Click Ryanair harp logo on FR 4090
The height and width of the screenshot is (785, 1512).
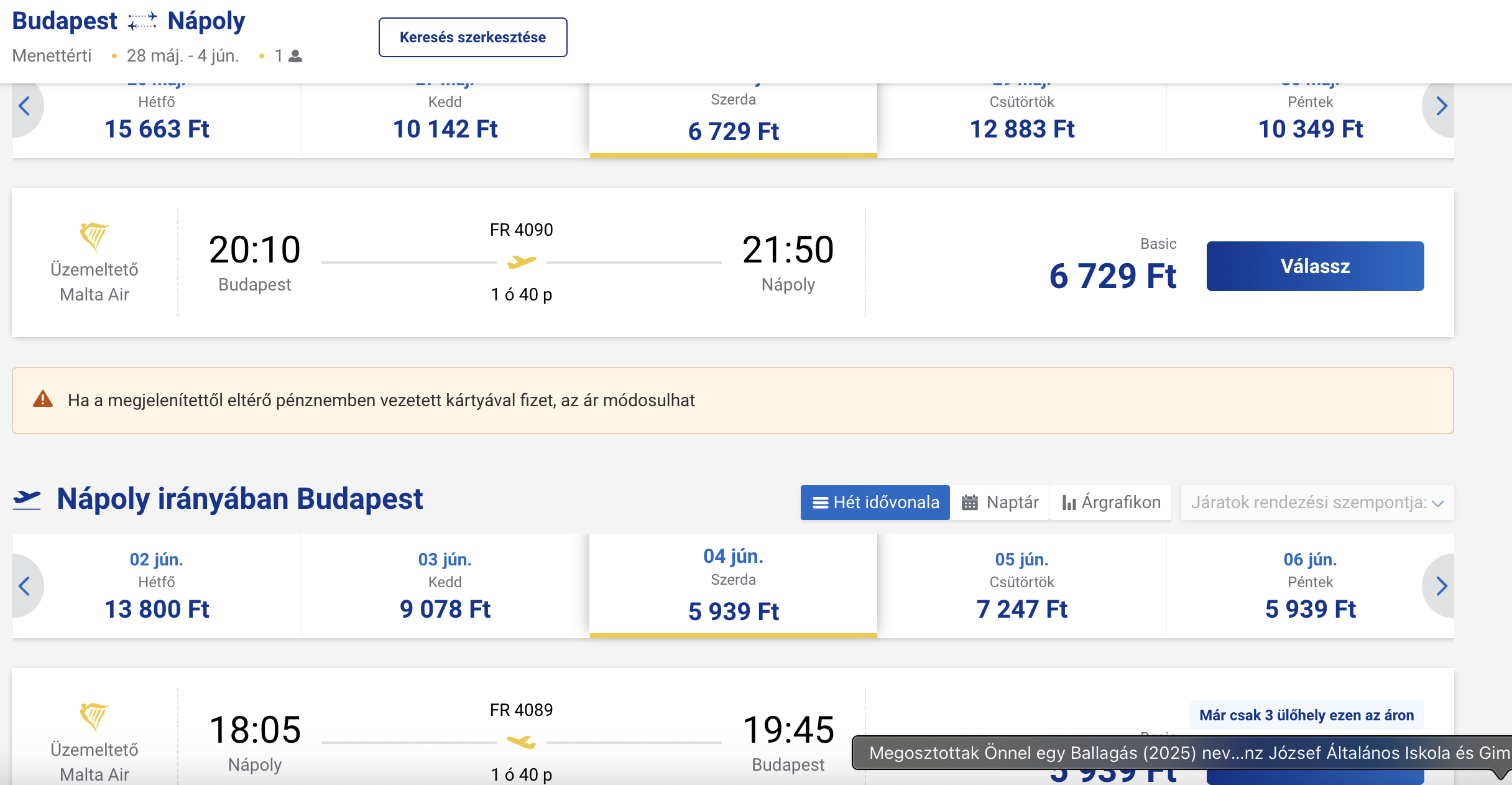click(94, 236)
